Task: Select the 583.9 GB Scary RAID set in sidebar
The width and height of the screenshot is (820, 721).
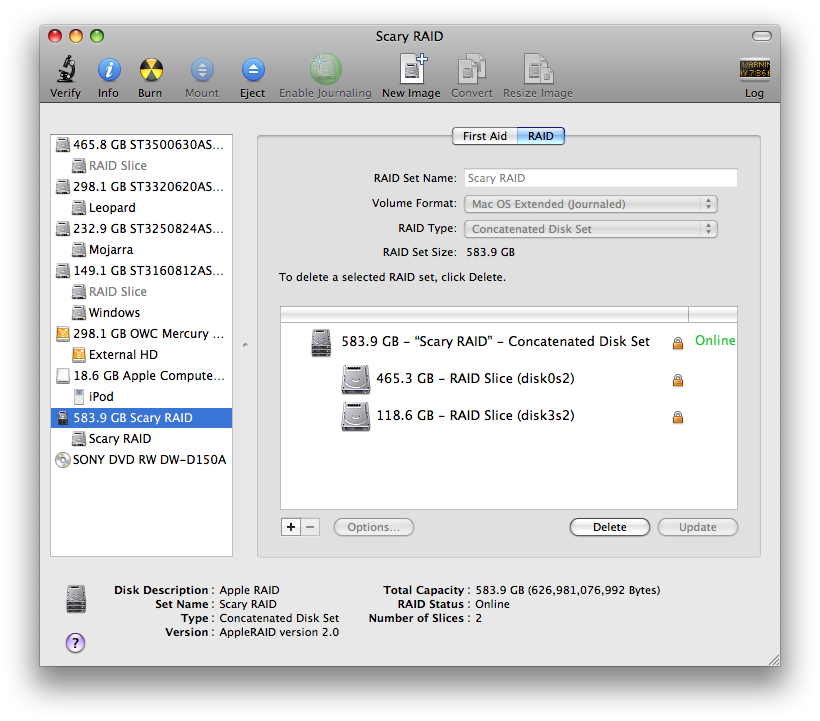Action: 141,418
